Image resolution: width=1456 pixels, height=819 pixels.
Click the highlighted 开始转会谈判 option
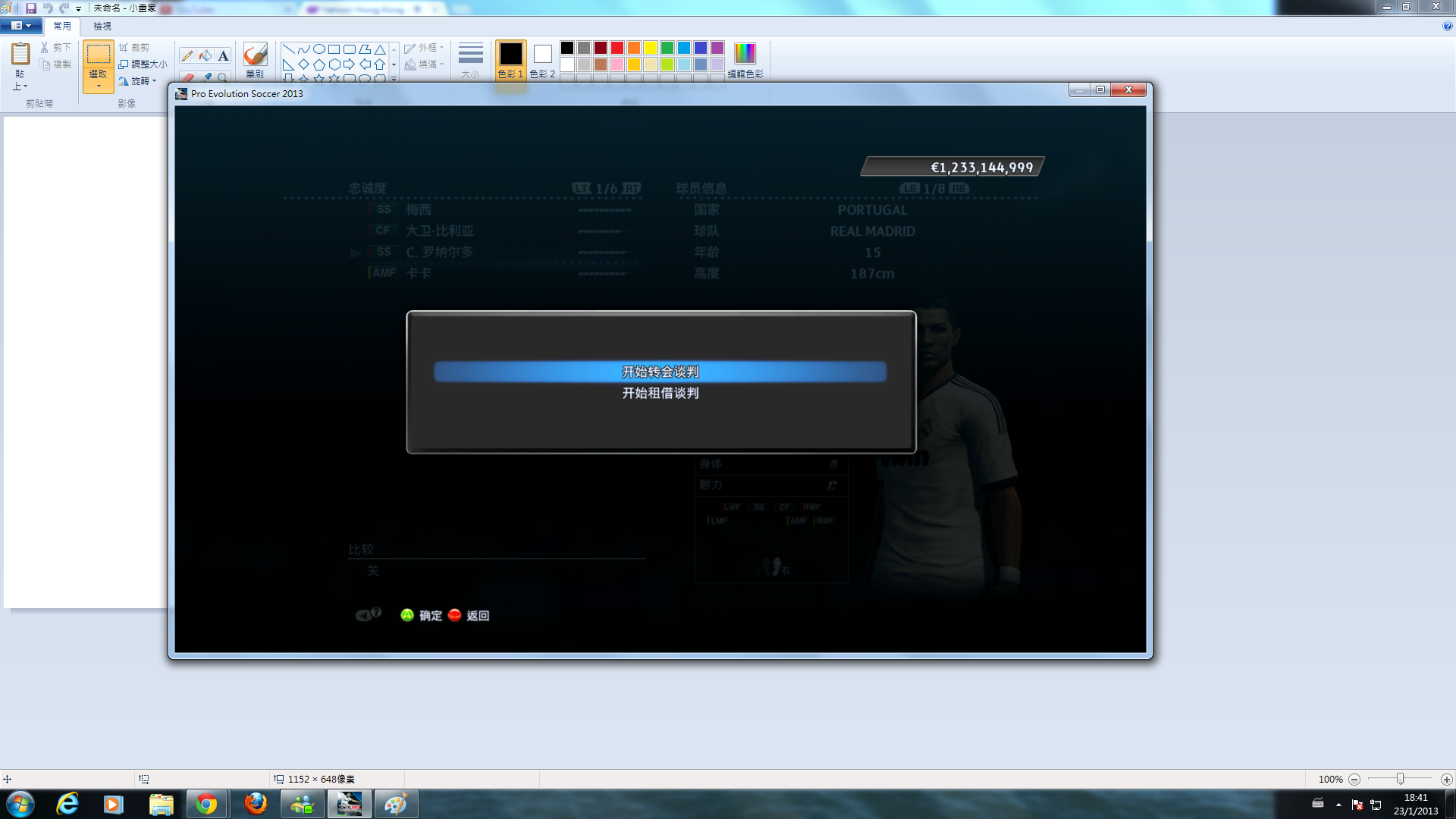click(660, 372)
